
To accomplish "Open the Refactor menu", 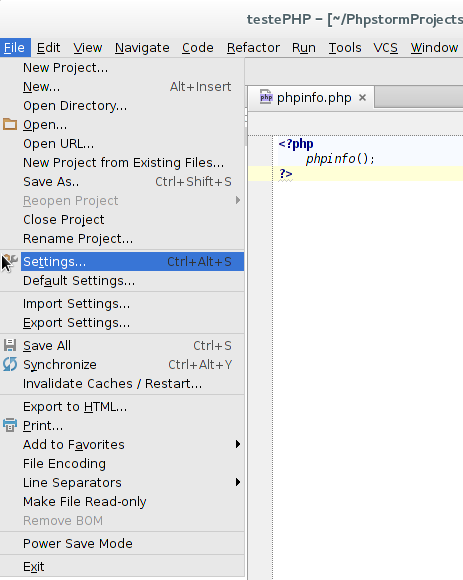I will coord(253,48).
